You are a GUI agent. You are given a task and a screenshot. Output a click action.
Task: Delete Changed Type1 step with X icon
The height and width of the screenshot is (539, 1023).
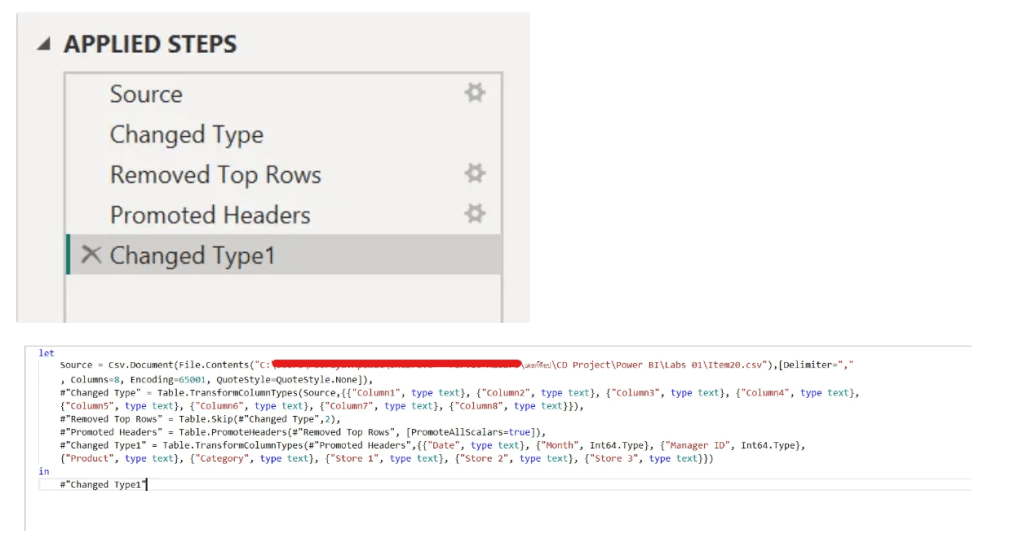click(91, 255)
